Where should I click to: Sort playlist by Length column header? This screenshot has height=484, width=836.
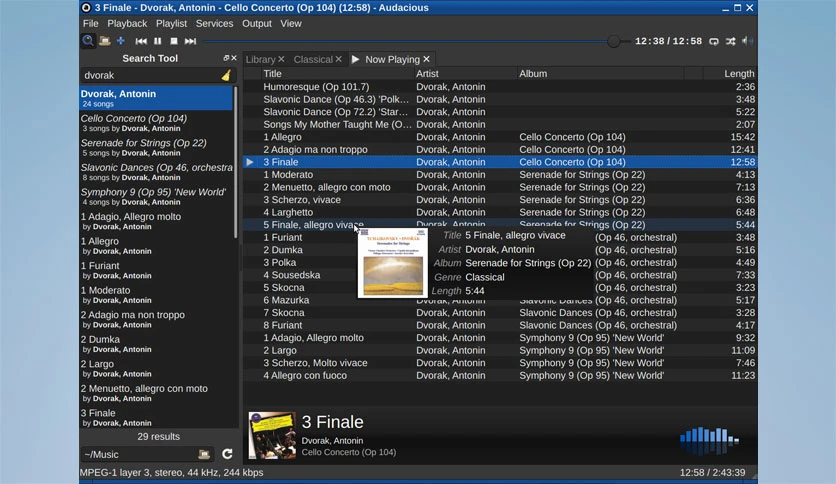(x=730, y=74)
